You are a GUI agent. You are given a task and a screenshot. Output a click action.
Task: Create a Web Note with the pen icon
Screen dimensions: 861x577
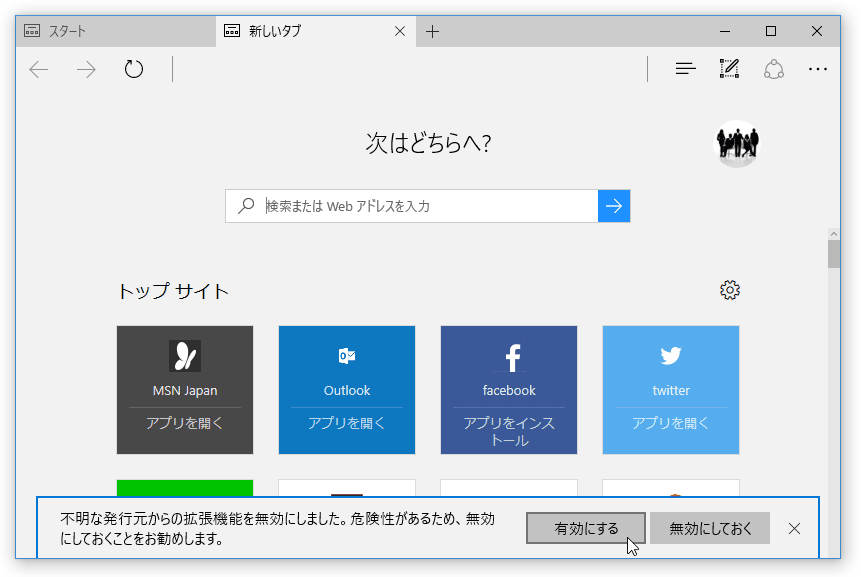pos(729,69)
